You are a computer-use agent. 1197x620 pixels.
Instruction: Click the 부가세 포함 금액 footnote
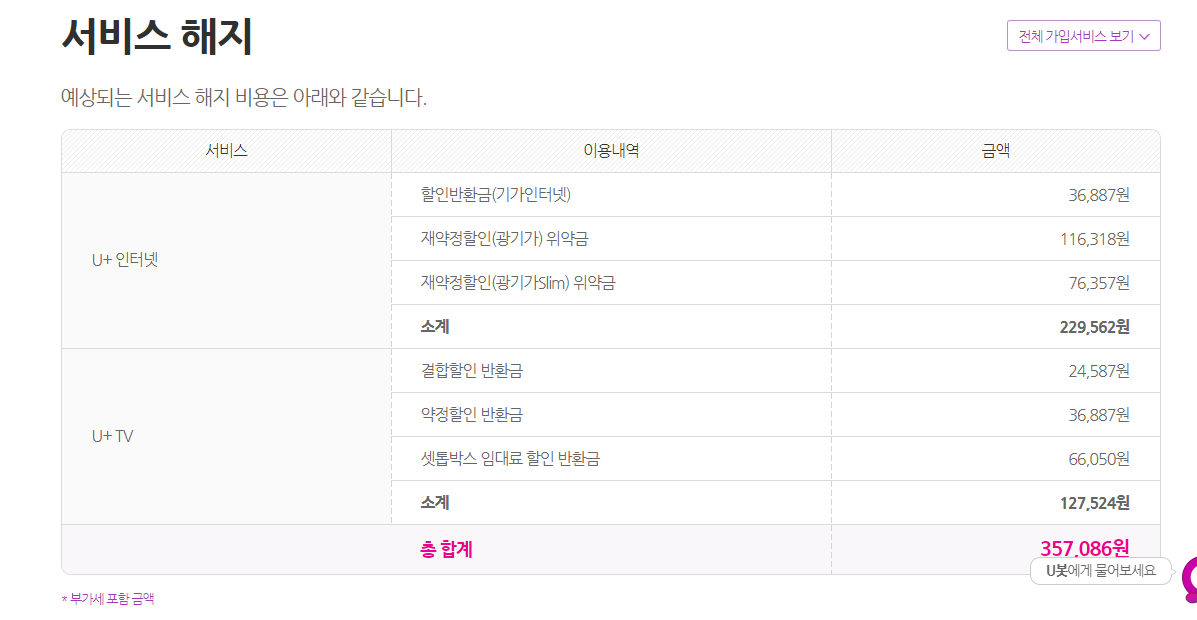(109, 599)
